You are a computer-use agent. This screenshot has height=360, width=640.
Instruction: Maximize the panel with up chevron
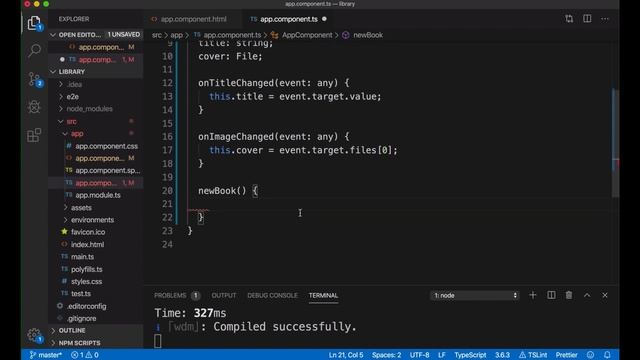pyautogui.click(x=587, y=296)
